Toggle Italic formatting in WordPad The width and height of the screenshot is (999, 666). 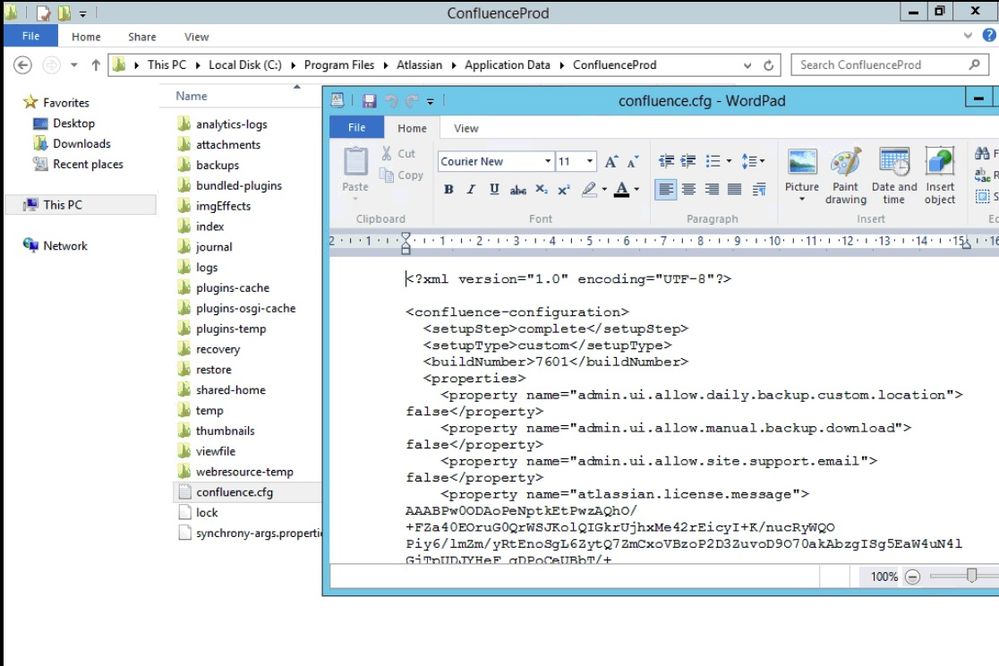tap(471, 189)
